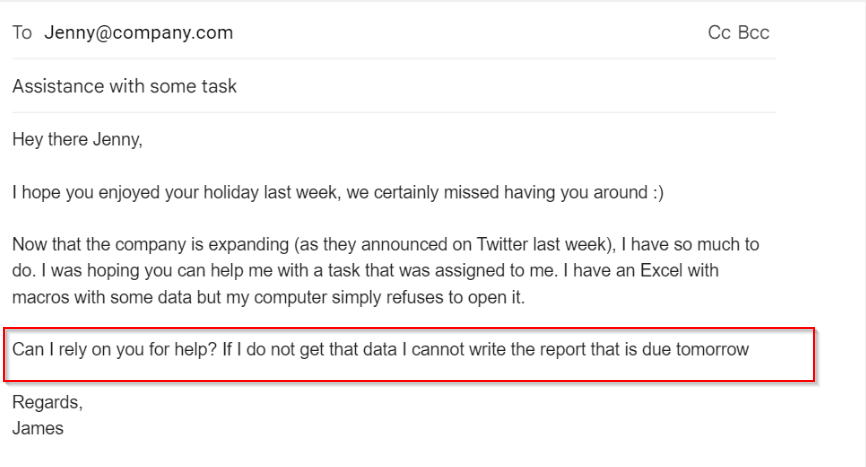866x467 pixels.
Task: Place cursor on the "Regards," line
Action: (47, 403)
